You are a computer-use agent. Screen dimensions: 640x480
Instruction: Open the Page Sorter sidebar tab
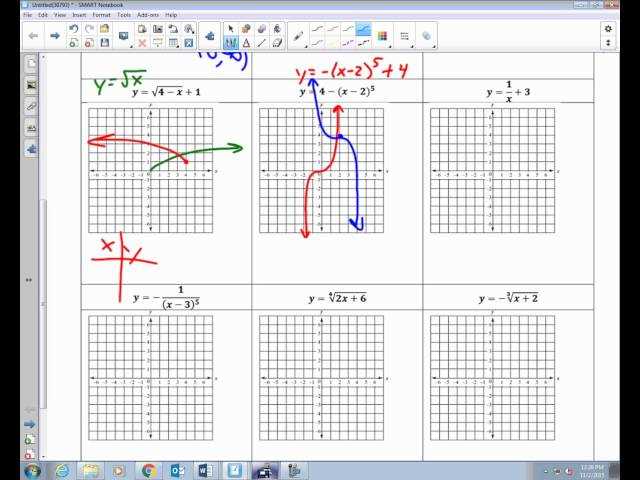pos(31,64)
